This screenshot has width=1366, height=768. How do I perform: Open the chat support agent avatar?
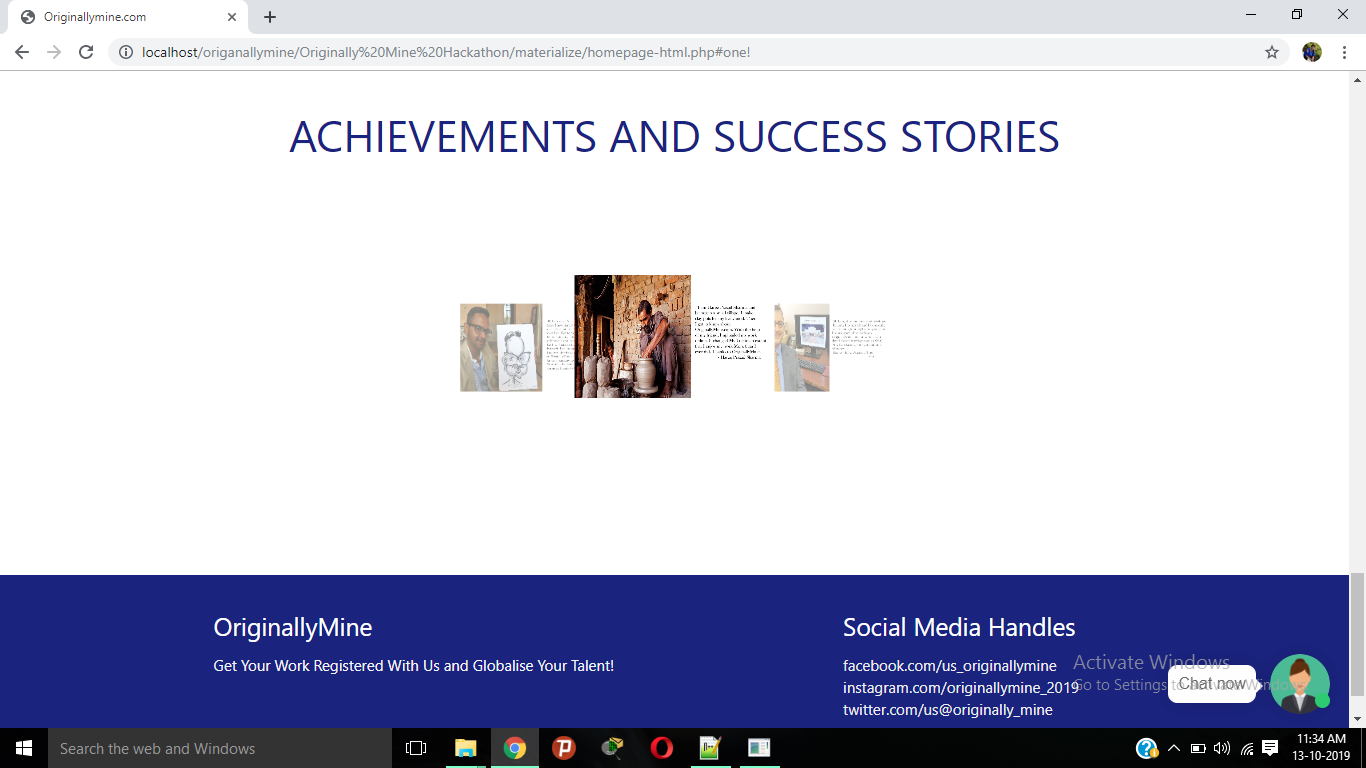tap(1300, 683)
